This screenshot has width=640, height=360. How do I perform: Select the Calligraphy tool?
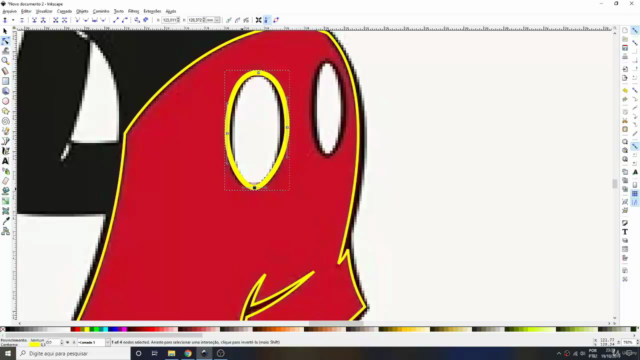5,151
